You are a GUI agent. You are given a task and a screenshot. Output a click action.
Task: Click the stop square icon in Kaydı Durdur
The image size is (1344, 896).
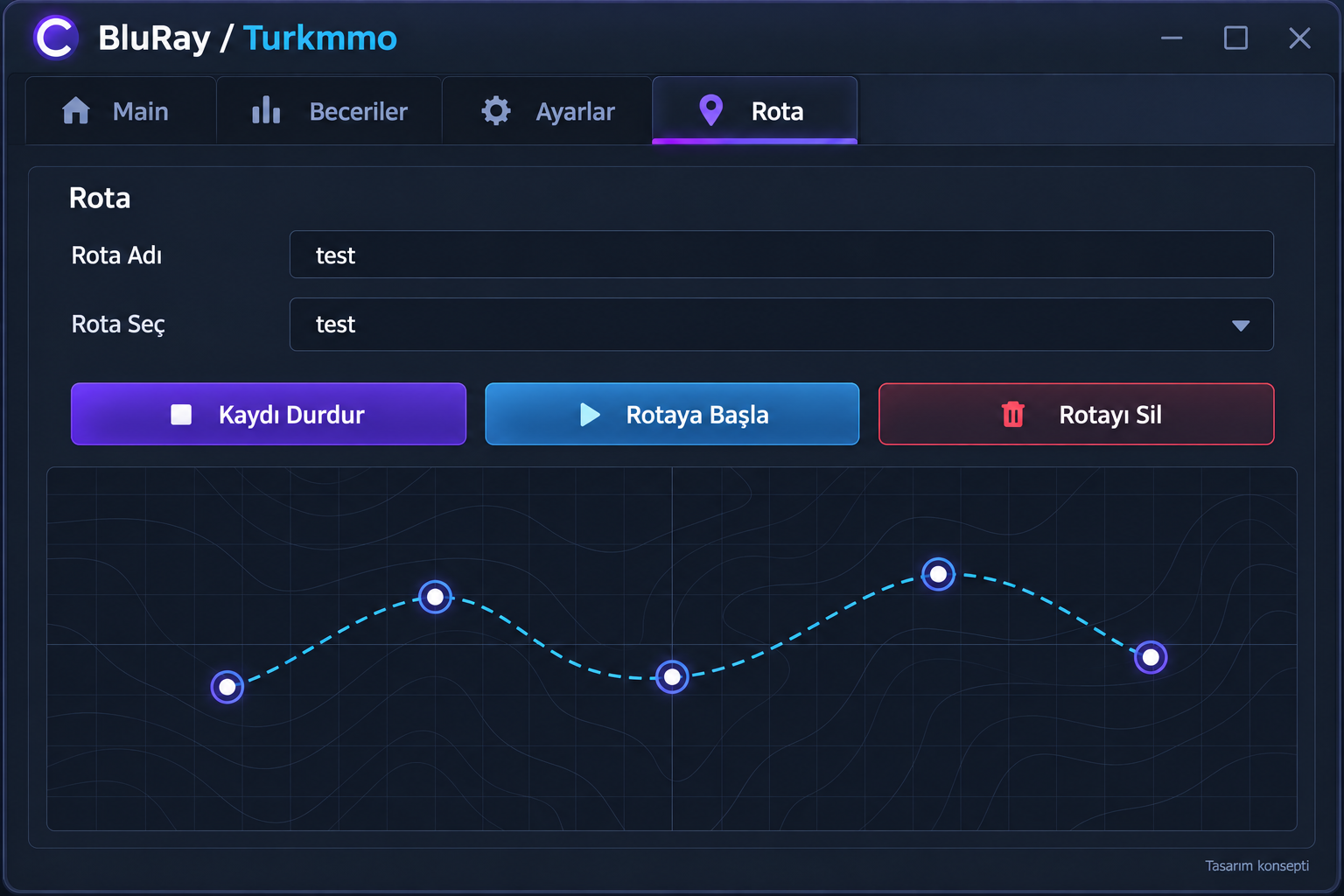pyautogui.click(x=181, y=414)
